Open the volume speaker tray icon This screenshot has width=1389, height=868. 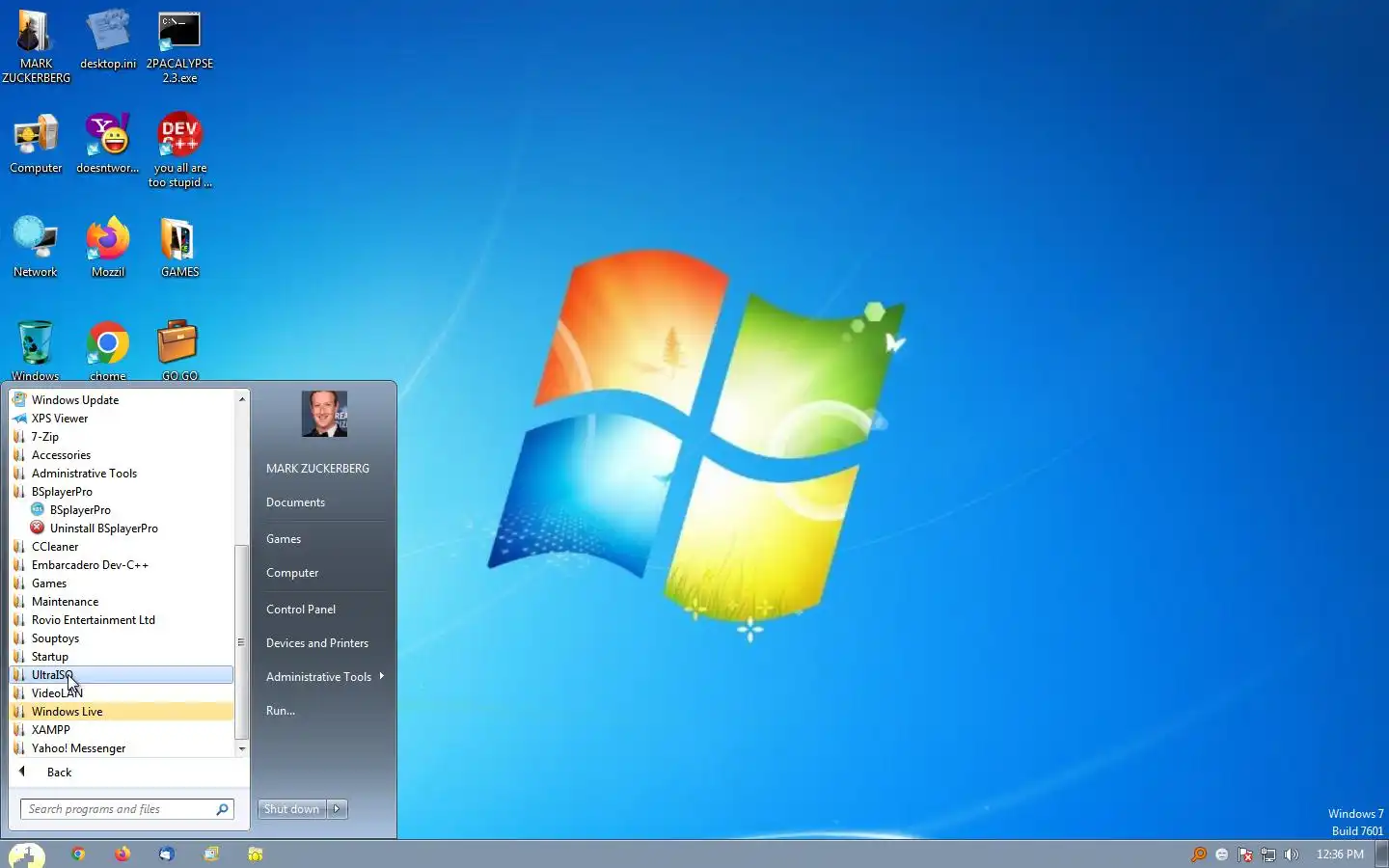click(x=1292, y=854)
